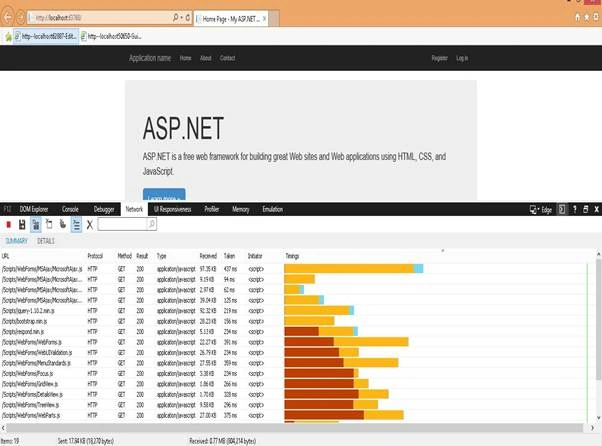The image size is (602, 446).
Task: Click the Log in link
Action: click(462, 58)
